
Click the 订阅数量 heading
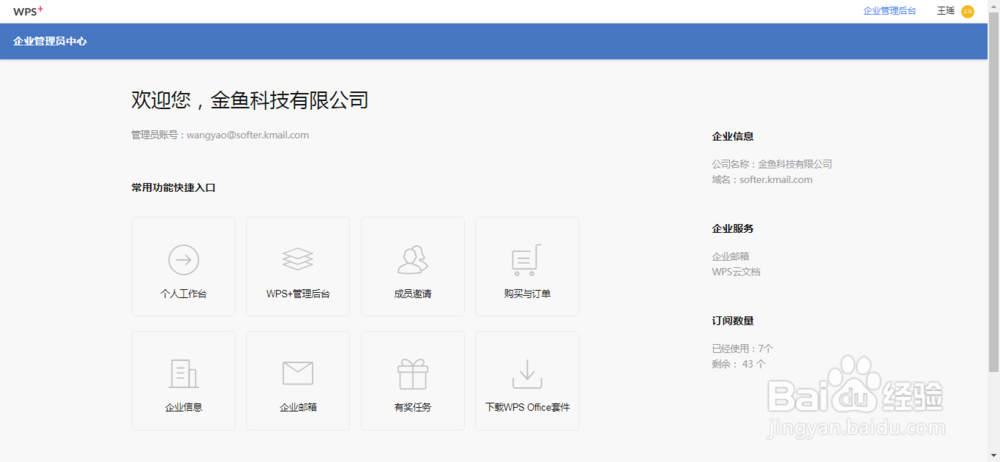[x=733, y=321]
